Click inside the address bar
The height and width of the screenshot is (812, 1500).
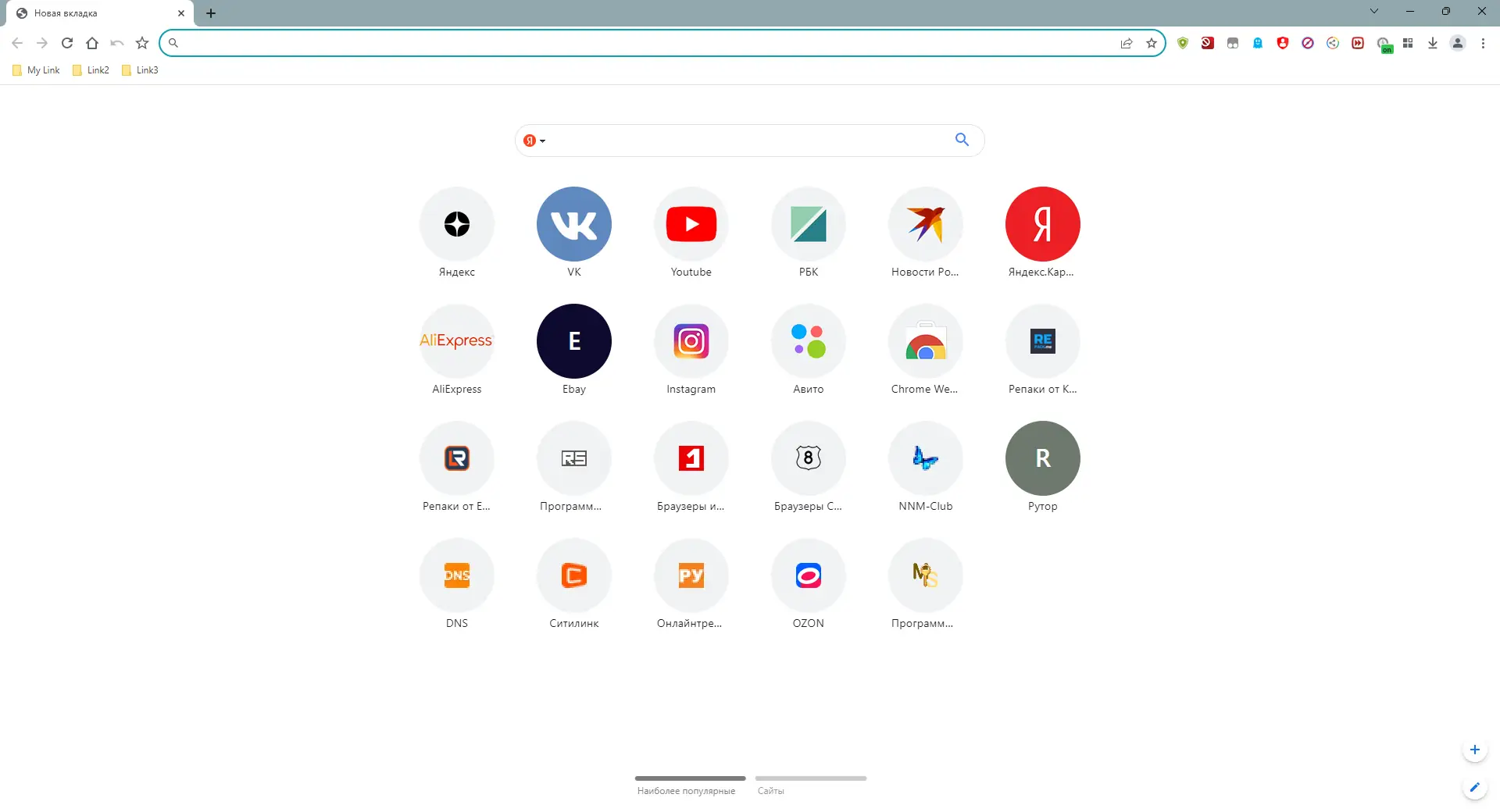(x=625, y=43)
